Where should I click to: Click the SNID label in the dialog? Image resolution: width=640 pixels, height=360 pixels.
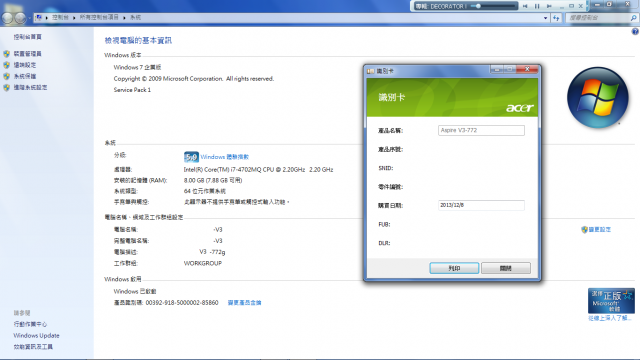click(x=386, y=168)
